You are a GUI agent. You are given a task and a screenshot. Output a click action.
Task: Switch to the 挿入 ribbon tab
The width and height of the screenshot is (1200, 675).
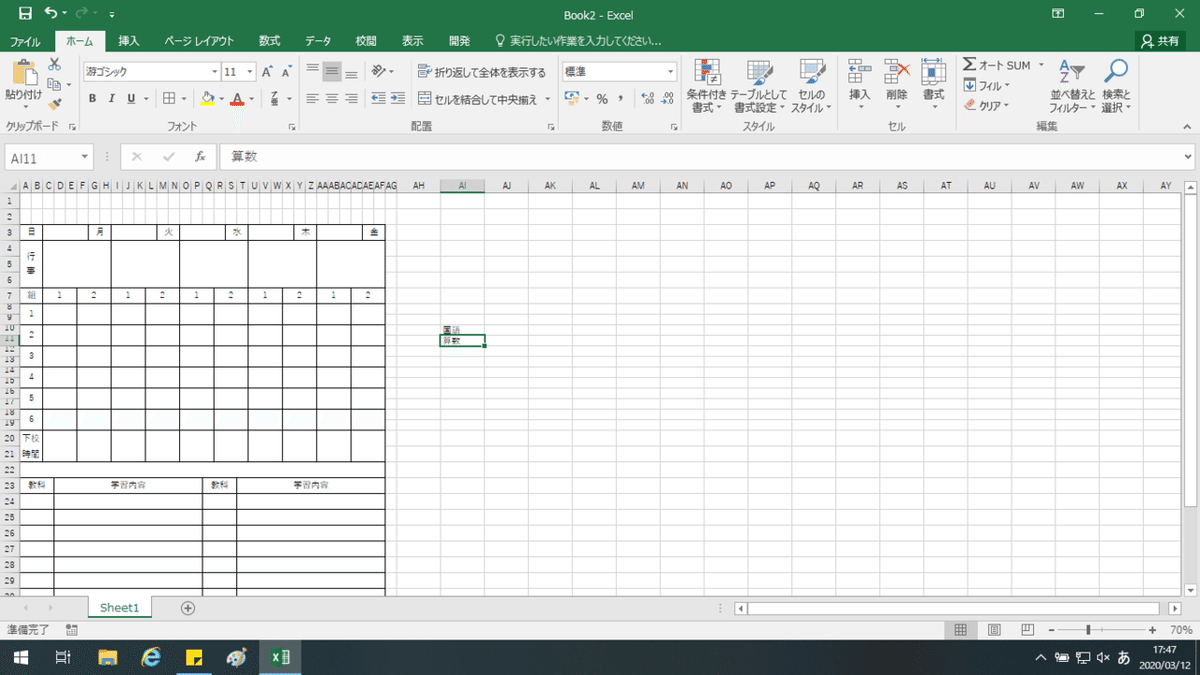(129, 41)
